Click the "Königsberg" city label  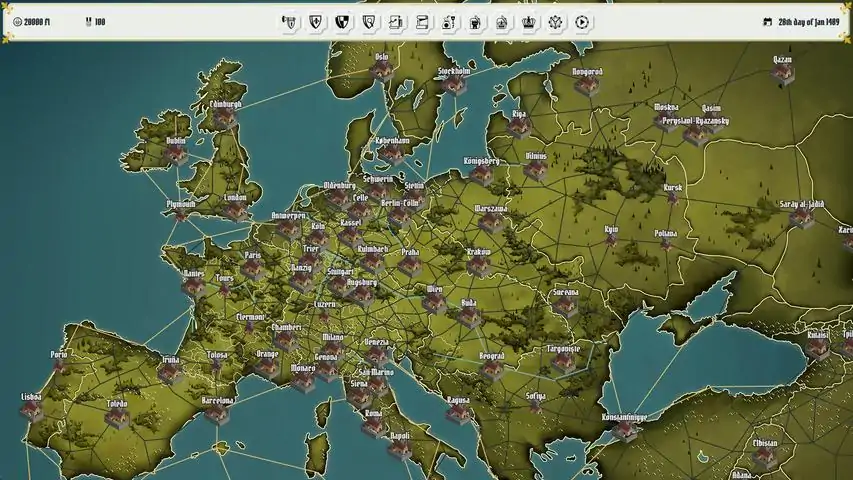point(481,161)
